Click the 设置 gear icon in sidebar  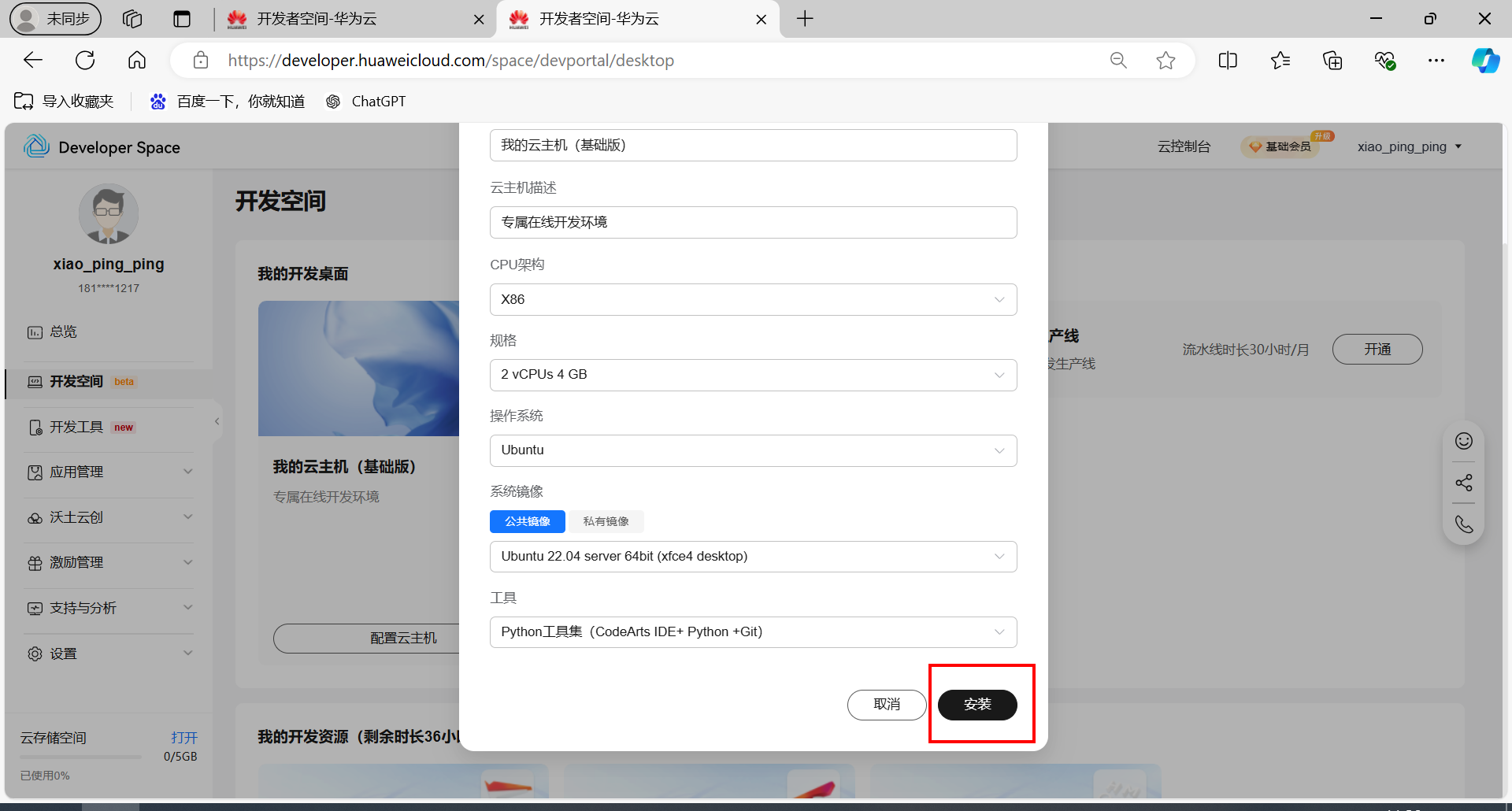click(35, 653)
